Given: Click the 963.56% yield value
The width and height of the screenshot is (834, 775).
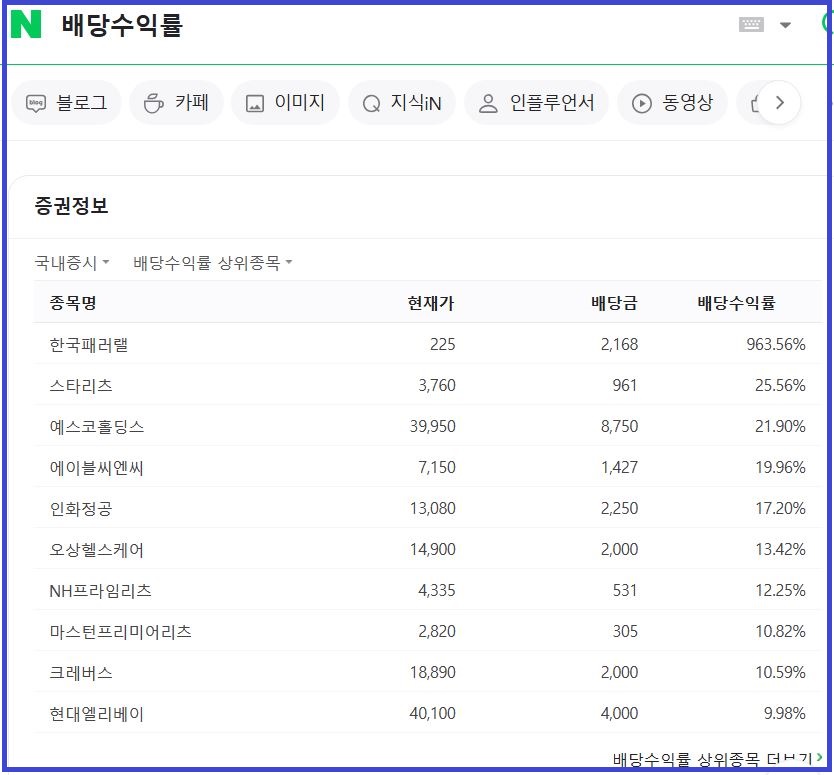Looking at the screenshot, I should click(x=775, y=344).
